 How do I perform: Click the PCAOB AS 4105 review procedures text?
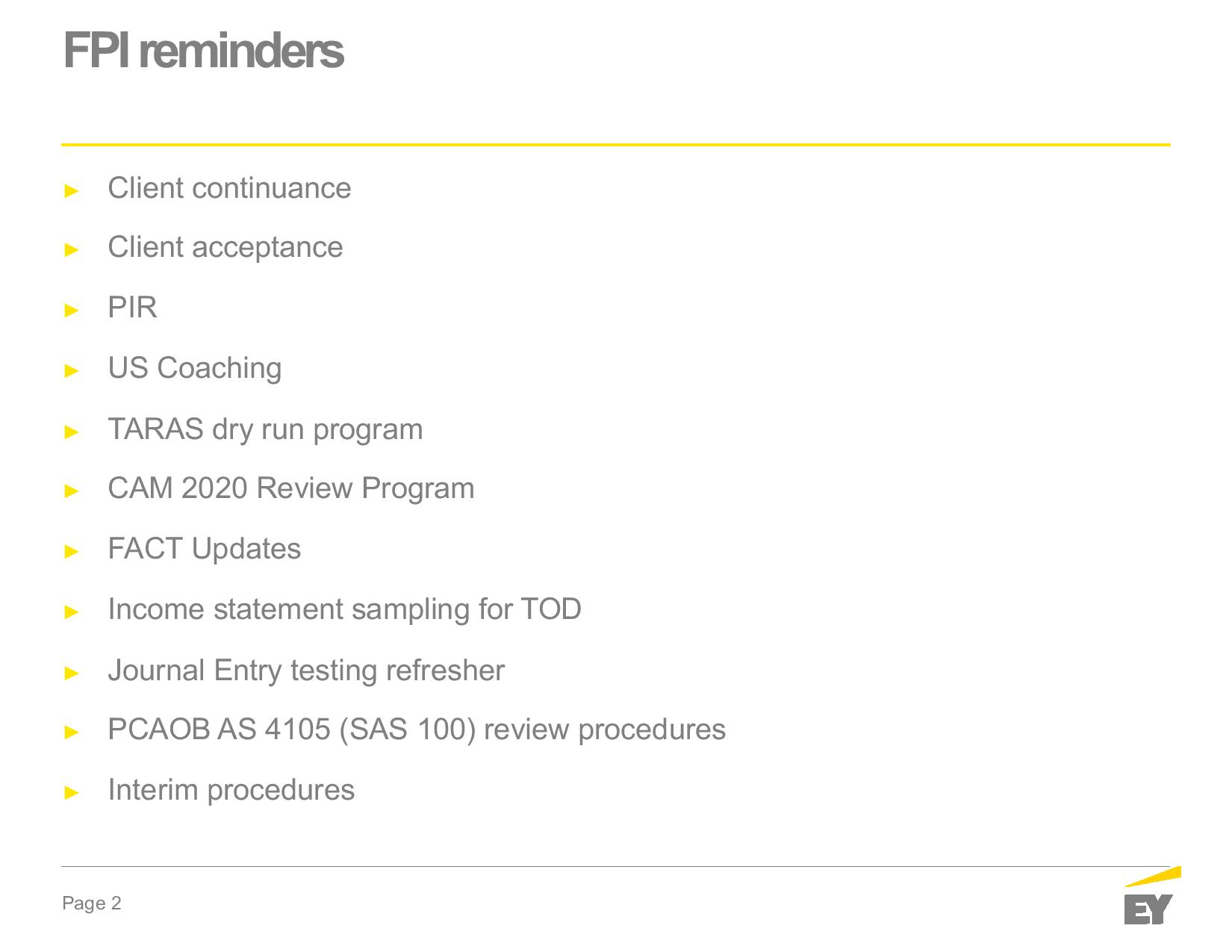(416, 729)
